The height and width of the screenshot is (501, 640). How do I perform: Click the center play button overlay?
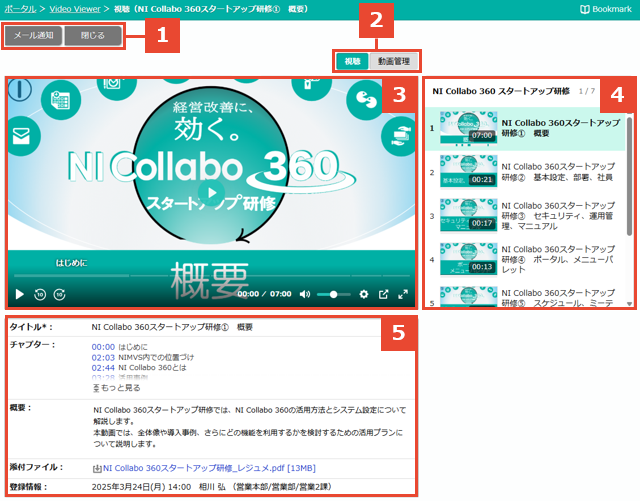click(x=211, y=192)
